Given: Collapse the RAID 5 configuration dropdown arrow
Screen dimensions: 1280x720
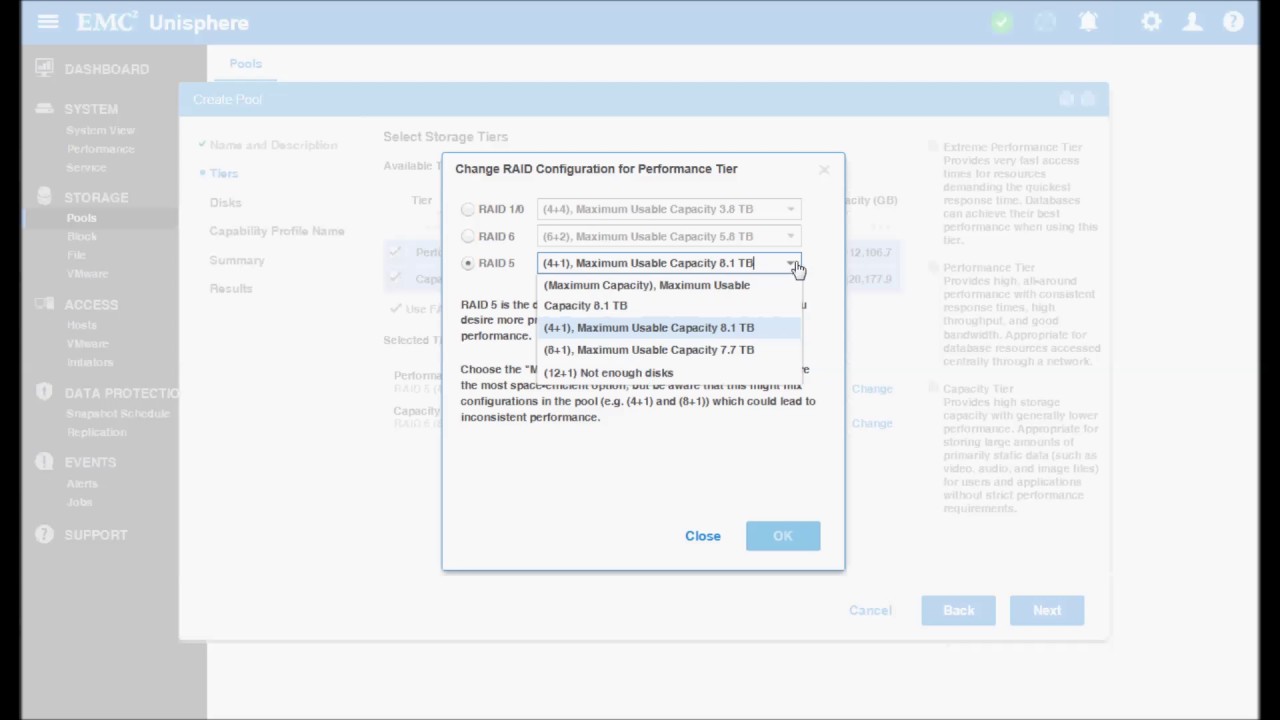Looking at the screenshot, I should (x=791, y=263).
